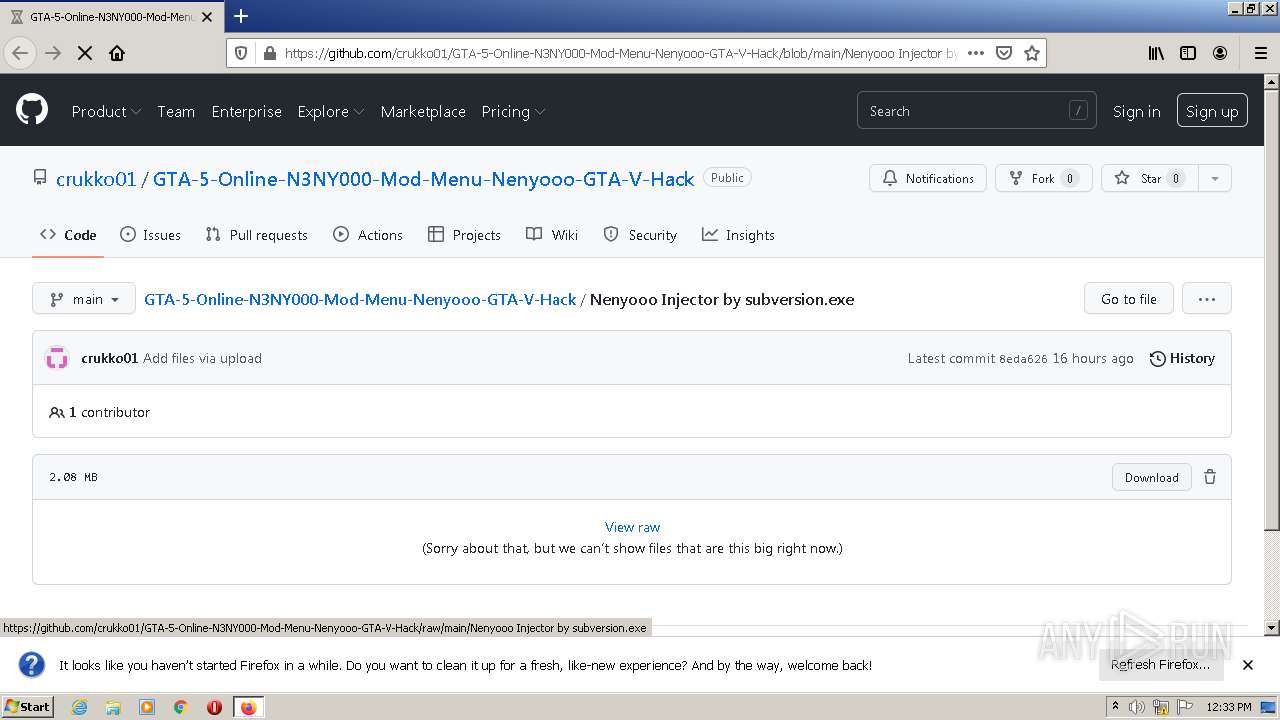This screenshot has width=1280, height=720.
Task: Open the Wiki tab
Action: pyautogui.click(x=552, y=235)
